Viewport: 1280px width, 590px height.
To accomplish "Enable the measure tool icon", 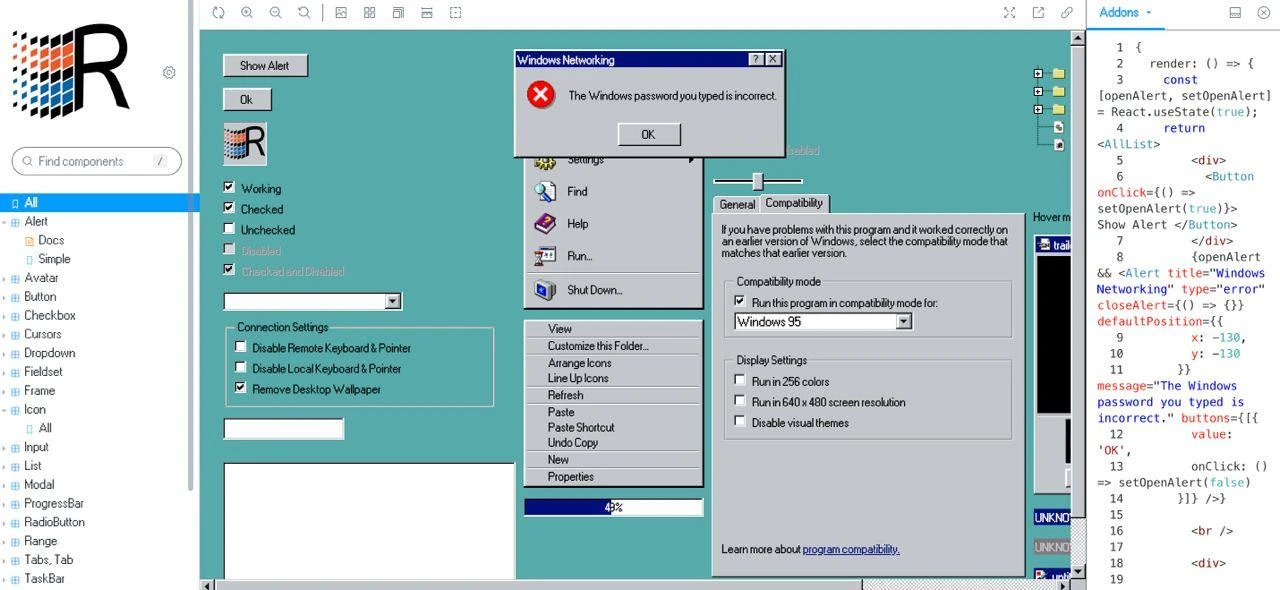I will tap(427, 13).
